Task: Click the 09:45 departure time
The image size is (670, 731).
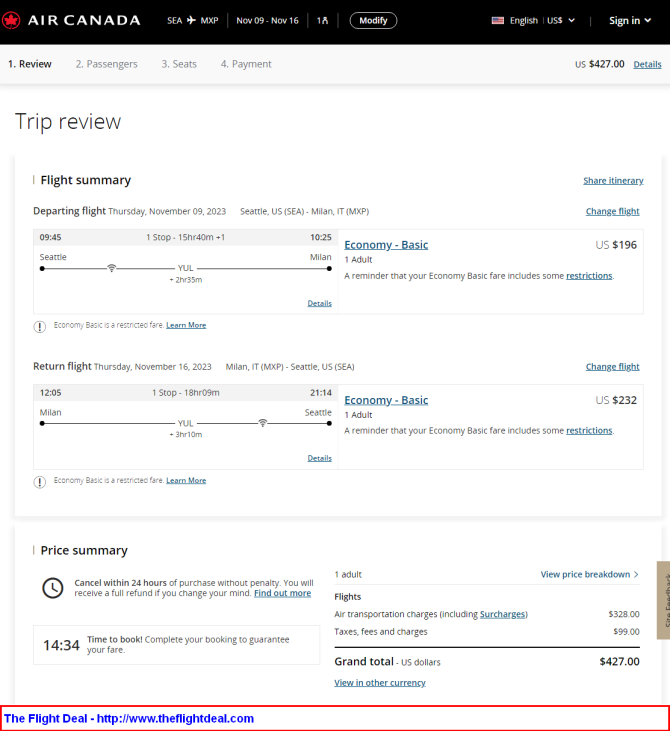Action: (50, 237)
